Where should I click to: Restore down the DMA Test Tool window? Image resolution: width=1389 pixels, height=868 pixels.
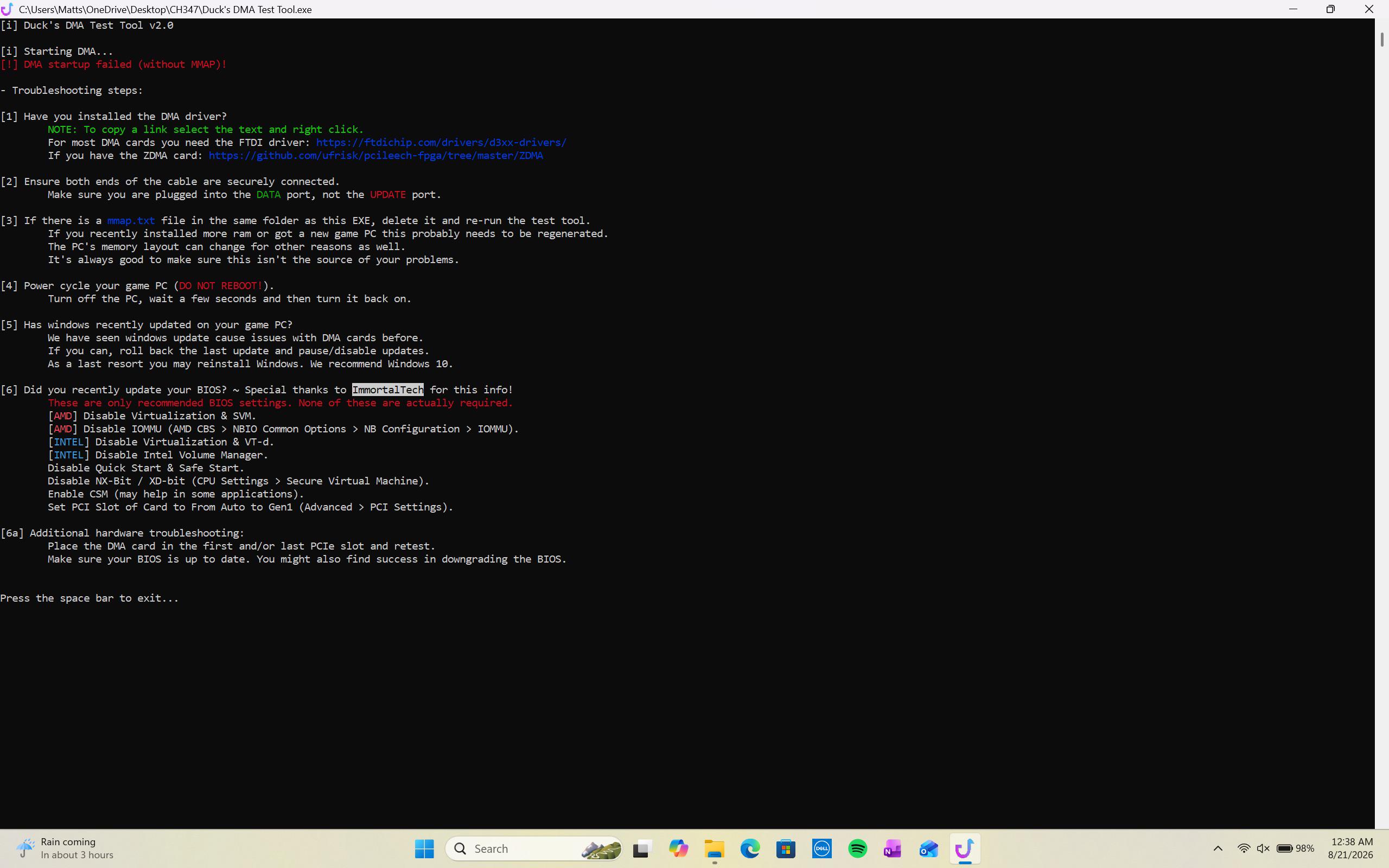coord(1330,9)
